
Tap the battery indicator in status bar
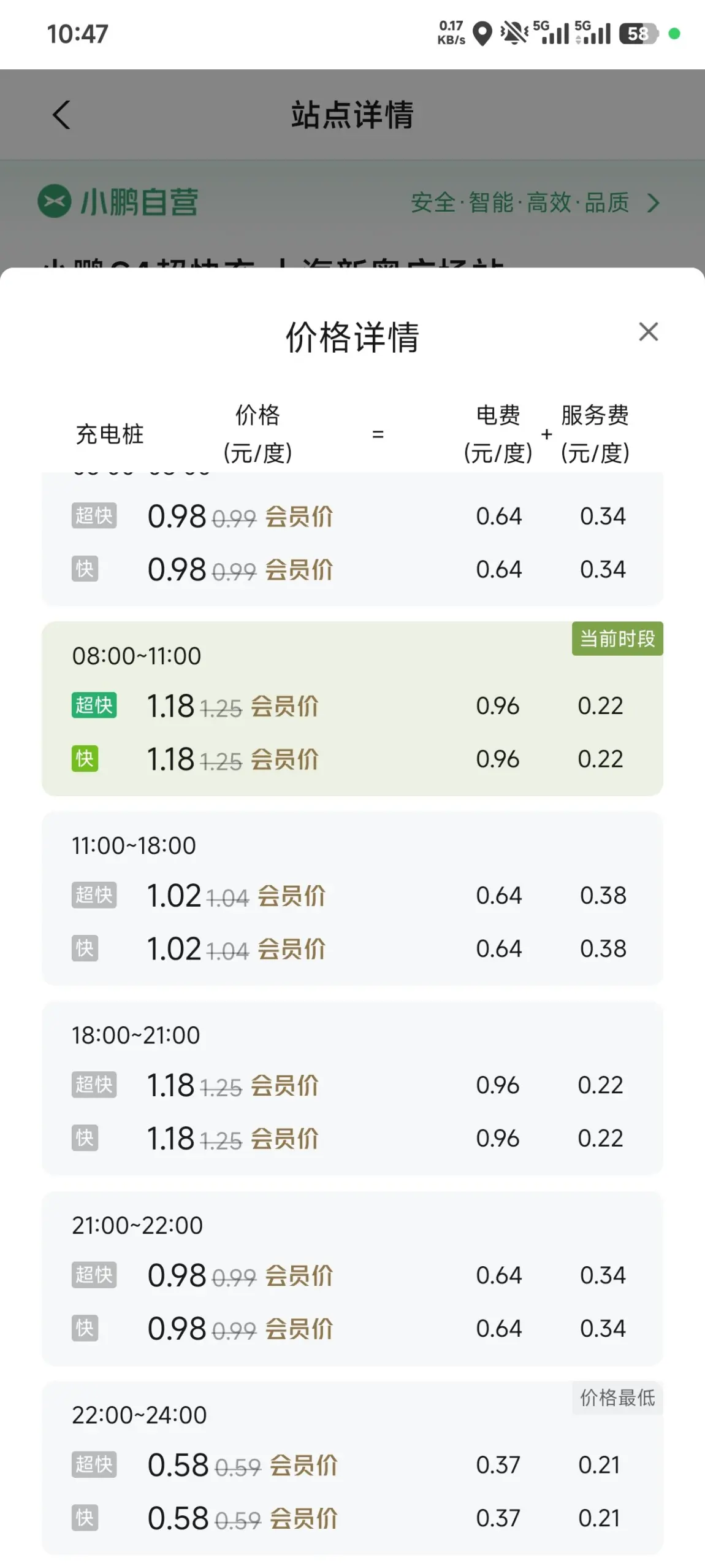click(x=638, y=34)
